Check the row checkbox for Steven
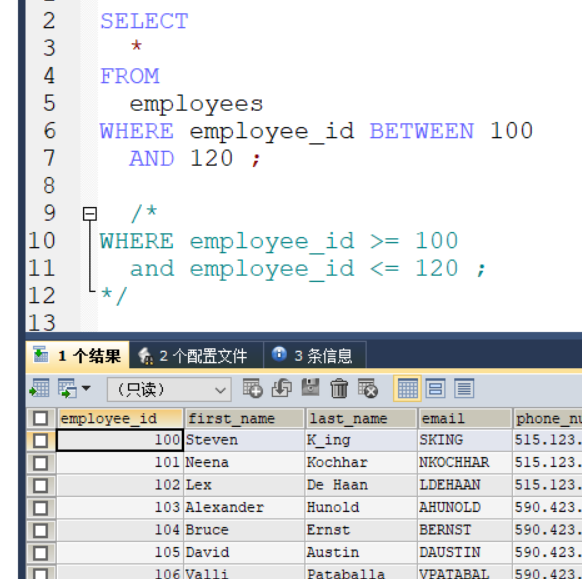 click(40, 441)
